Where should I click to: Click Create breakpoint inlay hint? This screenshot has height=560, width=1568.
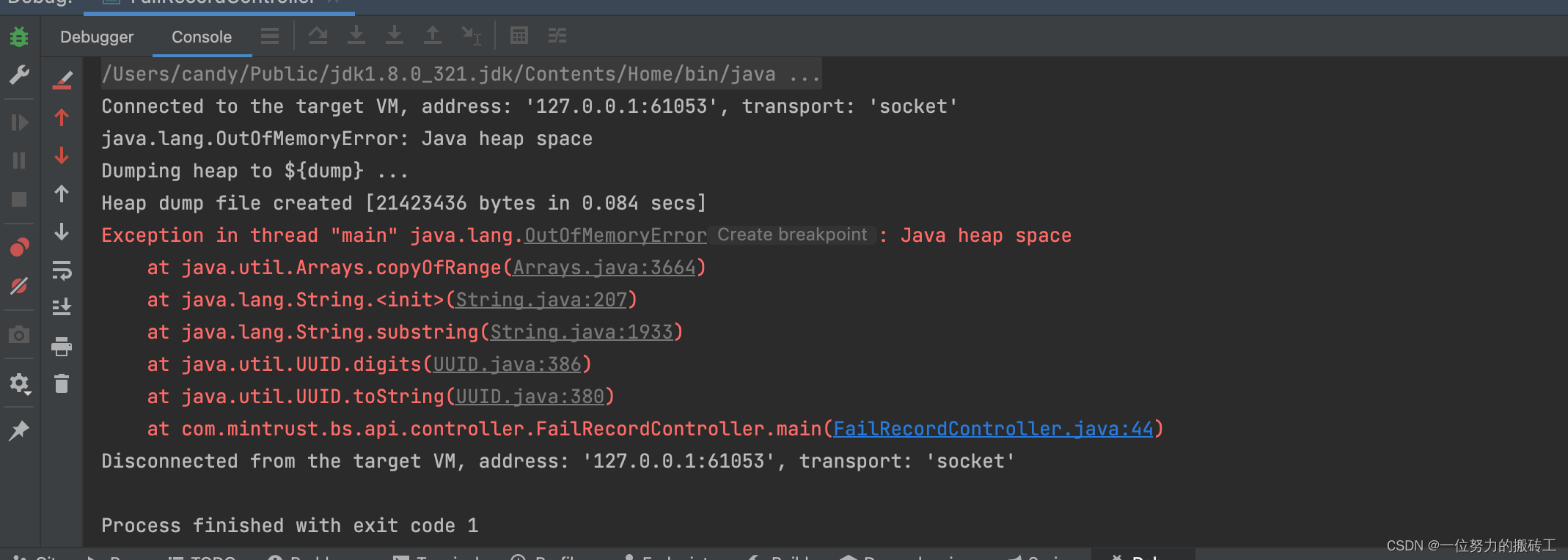[x=792, y=235]
